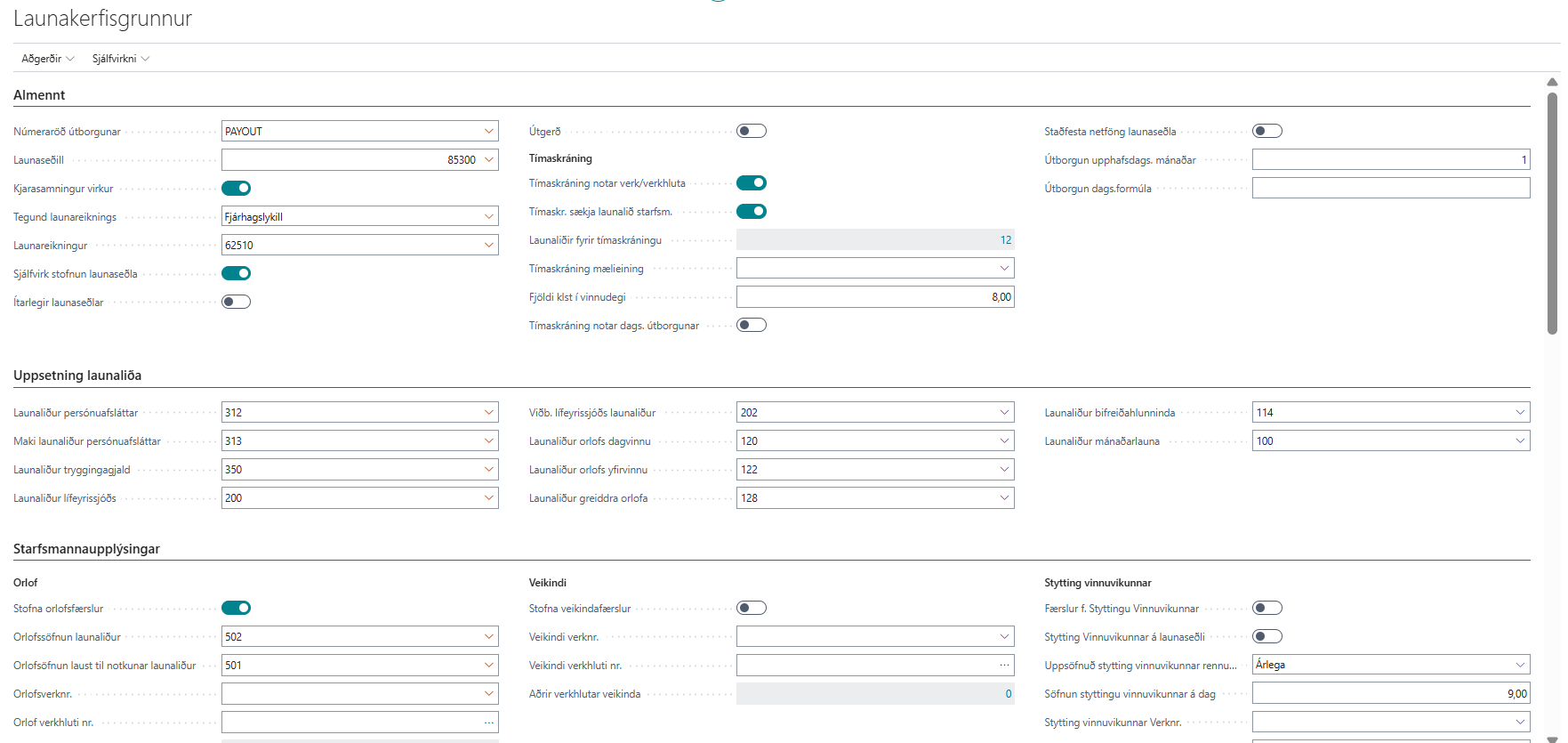Open the Sjálfvirkni menu
The height and width of the screenshot is (743, 1568).
coord(120,59)
